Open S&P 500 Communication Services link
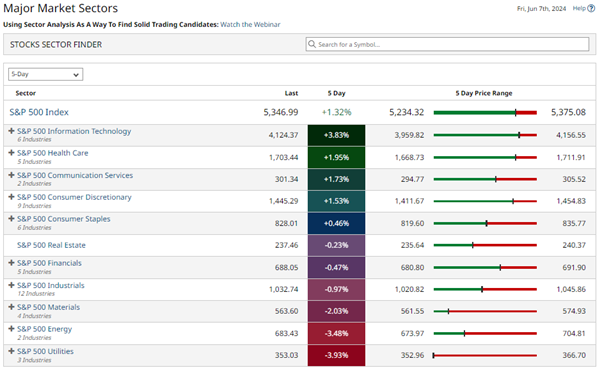This screenshot has height=368, width=602. pos(75,175)
